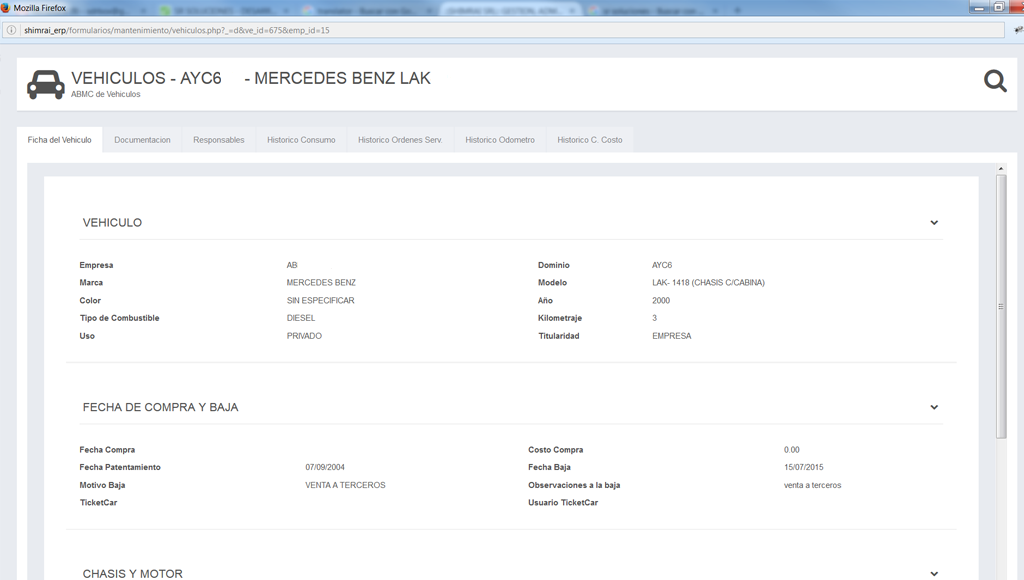Viewport: 1024px width, 580px height.
Task: Collapse the FECHA DE COMPRA Y BAJA chevron
Action: (934, 408)
